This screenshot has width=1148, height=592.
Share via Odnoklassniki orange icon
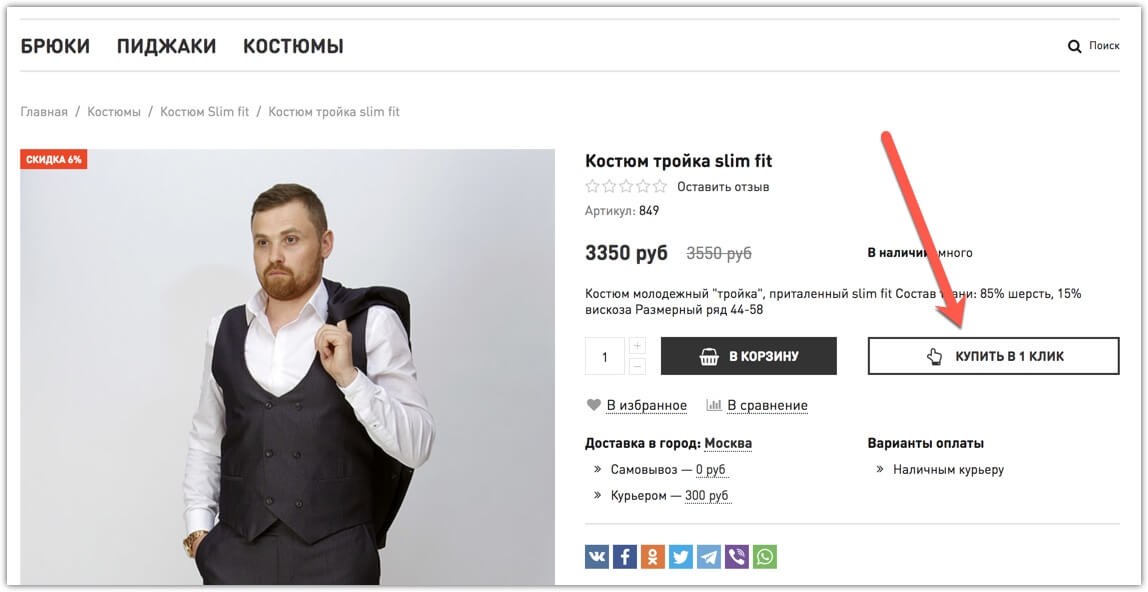tap(652, 557)
